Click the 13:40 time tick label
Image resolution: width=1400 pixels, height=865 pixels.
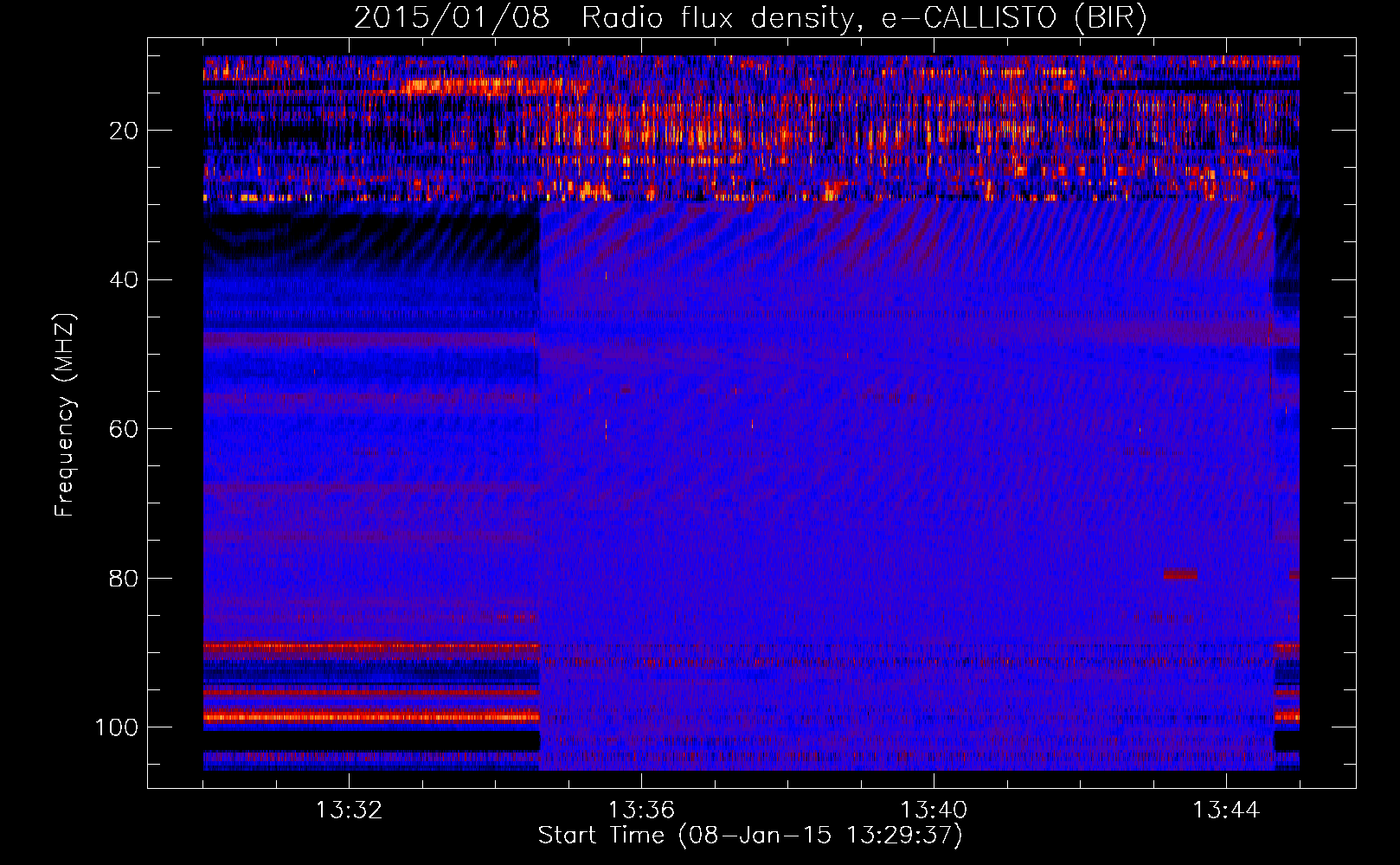click(934, 811)
